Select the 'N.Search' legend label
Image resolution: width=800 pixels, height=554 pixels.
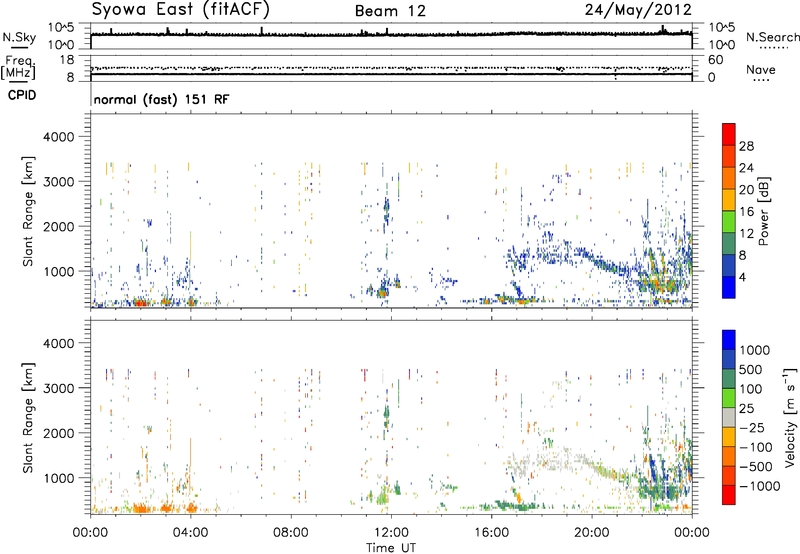(x=773, y=37)
